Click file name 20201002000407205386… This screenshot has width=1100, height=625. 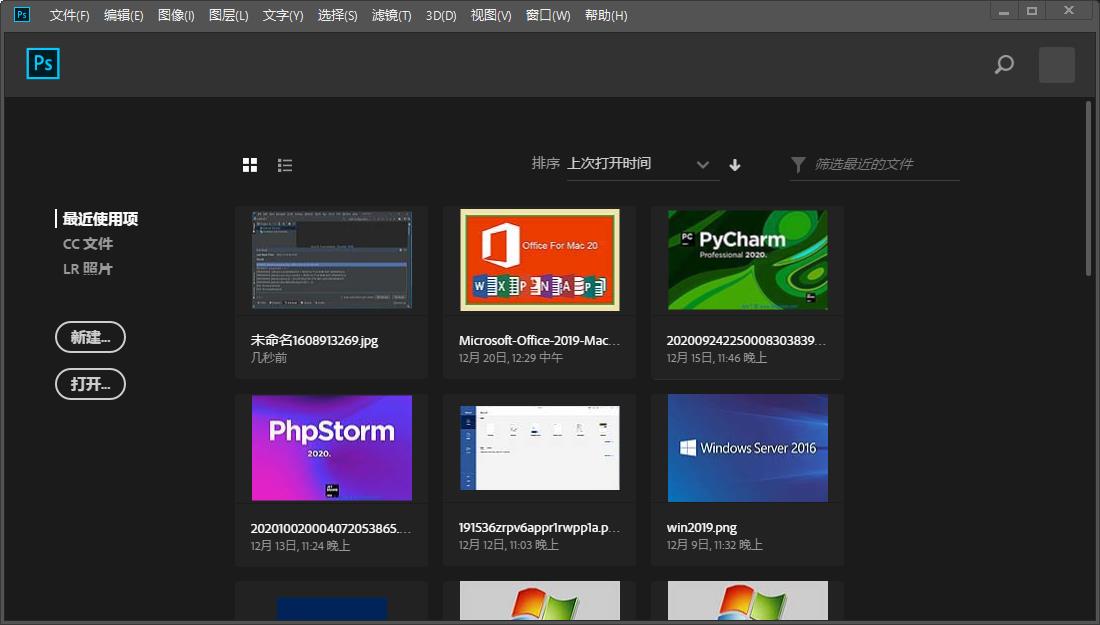tap(331, 529)
